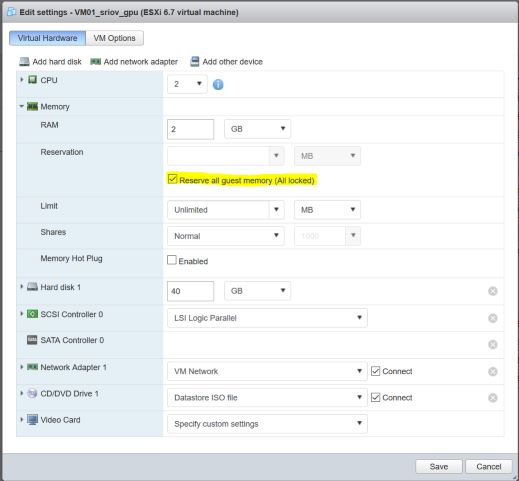This screenshot has height=481, width=519.
Task: Open the memory Shares Normal dropdown
Action: click(x=226, y=236)
